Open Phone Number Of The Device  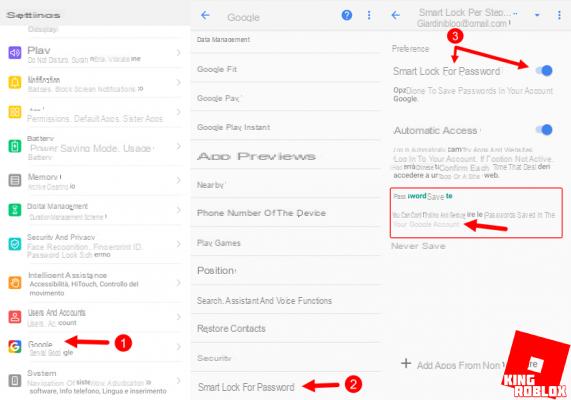coord(286,213)
